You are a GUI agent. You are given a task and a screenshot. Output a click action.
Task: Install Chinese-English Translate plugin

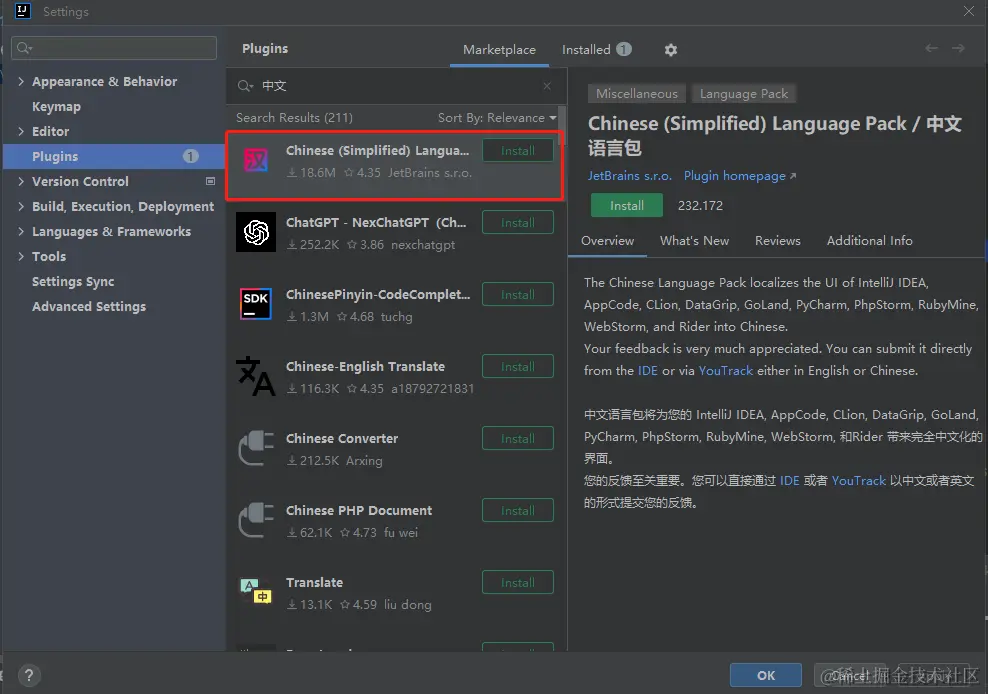[518, 366]
